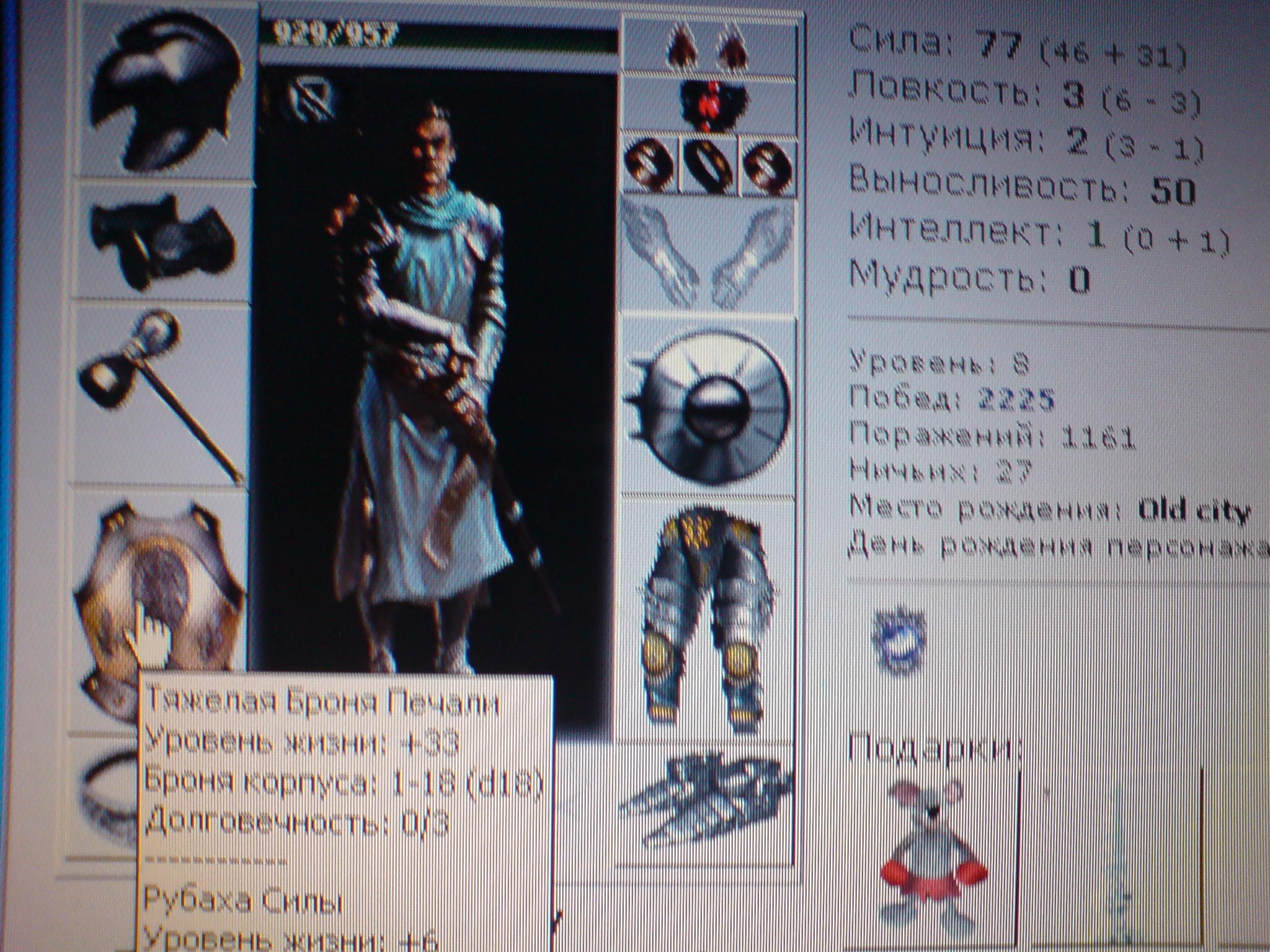The height and width of the screenshot is (952, 1270).
Task: Click the Рубаха Силы tooltip line
Action: coord(243,902)
